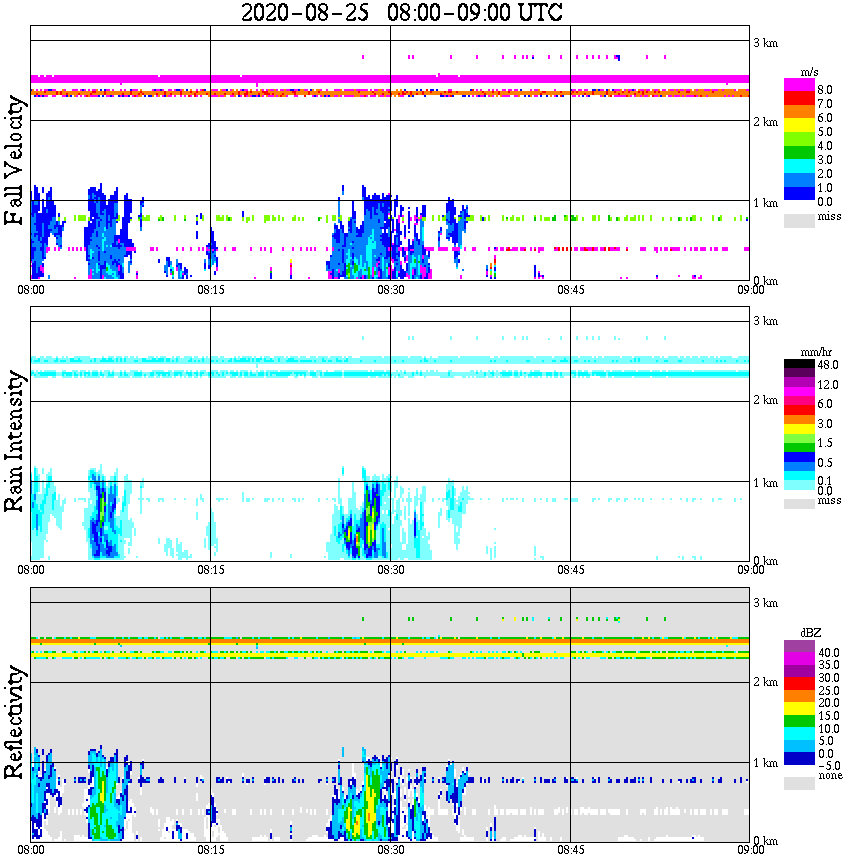
Task: Pick the gray 'miss' swatch in mm/hr legend
Action: coord(798,502)
